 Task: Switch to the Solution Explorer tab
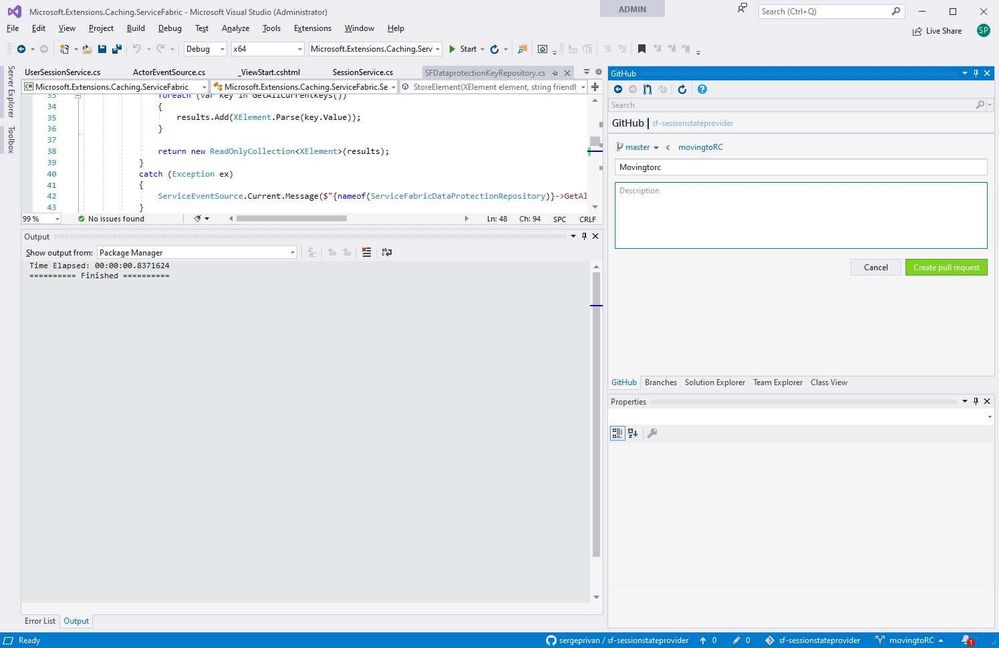(714, 382)
